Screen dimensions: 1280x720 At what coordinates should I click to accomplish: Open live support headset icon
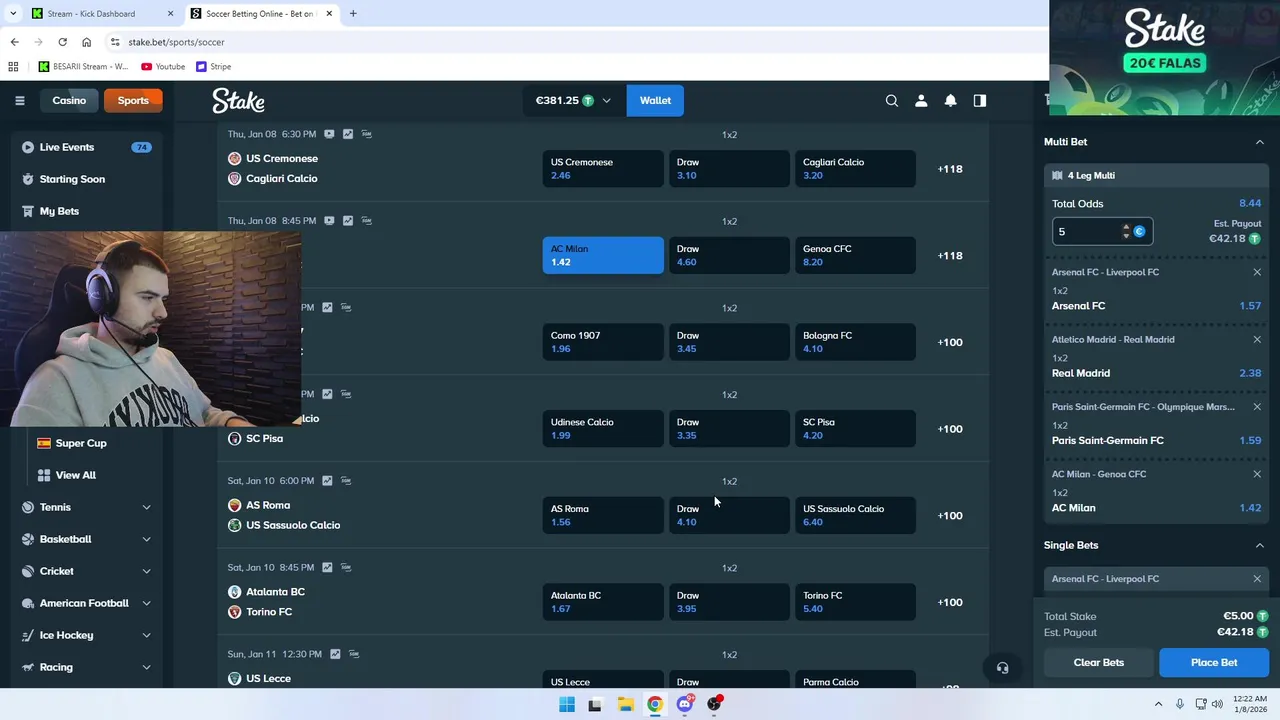point(1002,668)
